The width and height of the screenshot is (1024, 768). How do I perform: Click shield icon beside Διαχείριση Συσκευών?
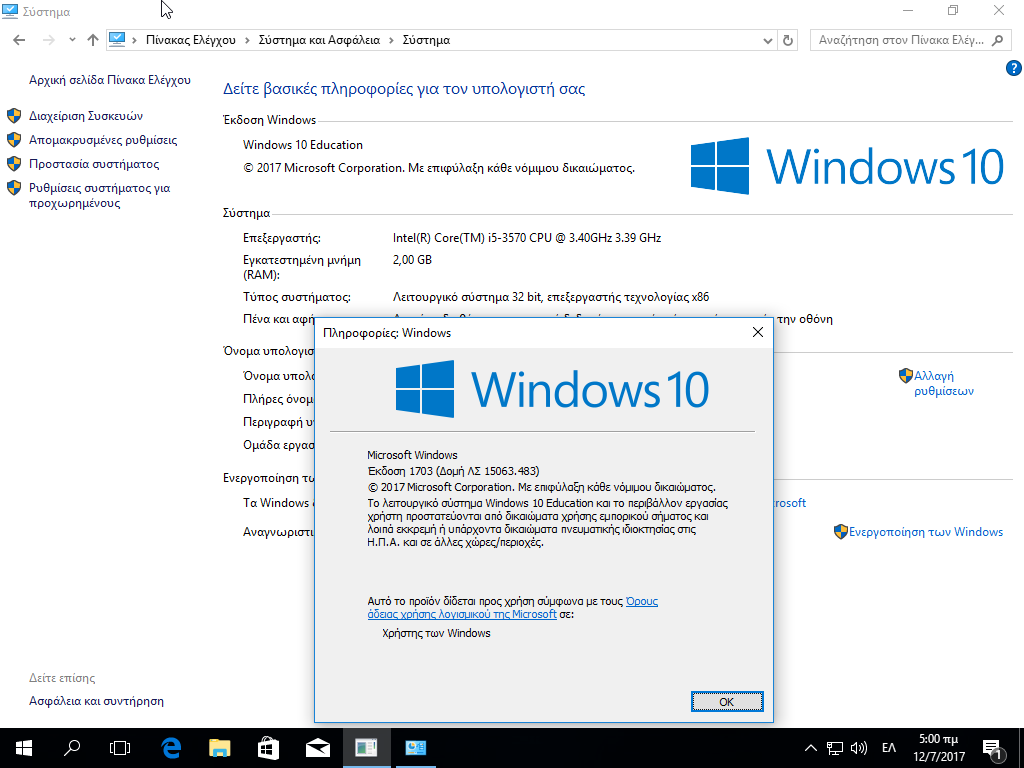pos(14,116)
